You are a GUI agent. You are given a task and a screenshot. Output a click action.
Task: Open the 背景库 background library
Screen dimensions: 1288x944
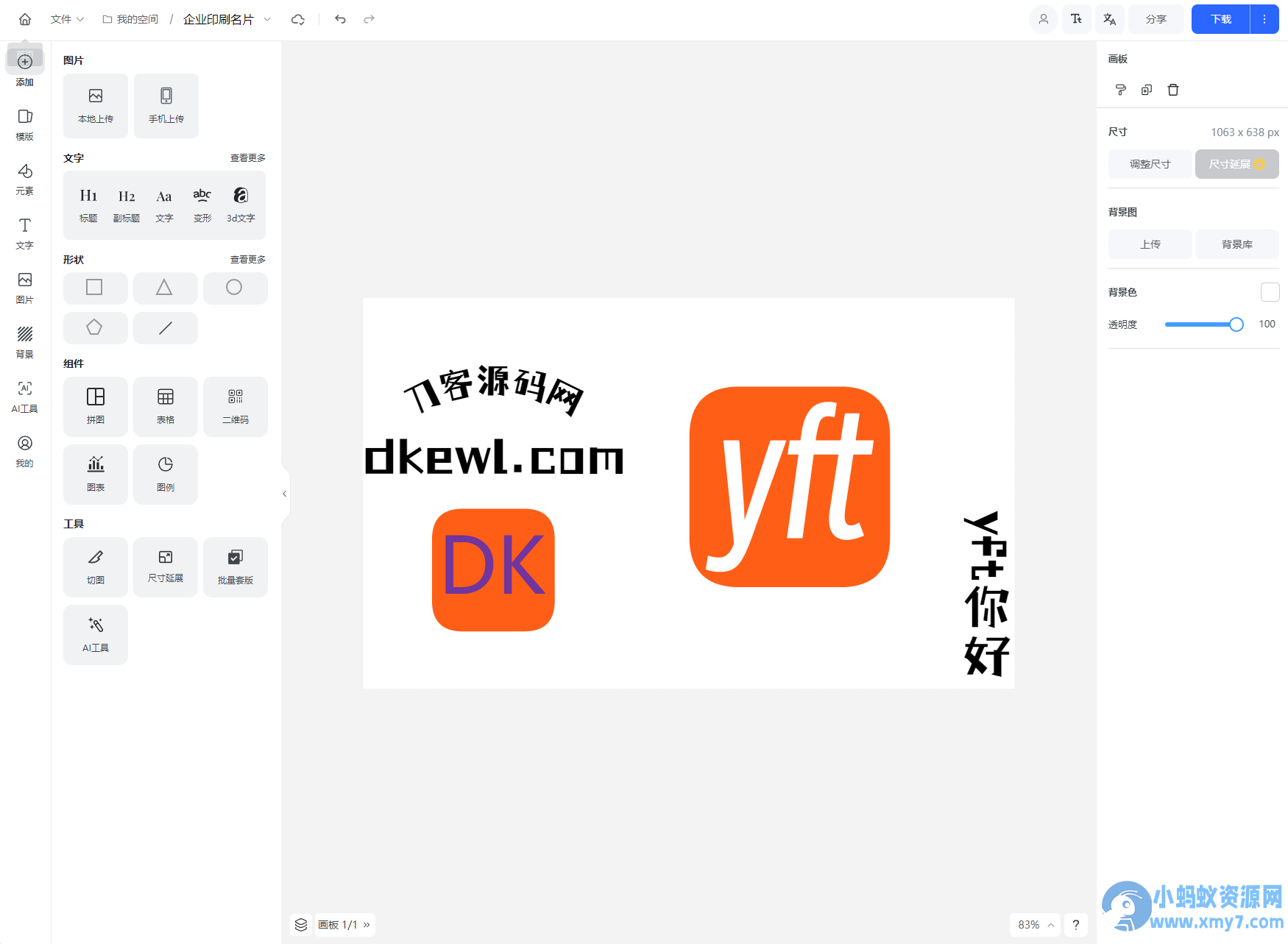[1237, 244]
